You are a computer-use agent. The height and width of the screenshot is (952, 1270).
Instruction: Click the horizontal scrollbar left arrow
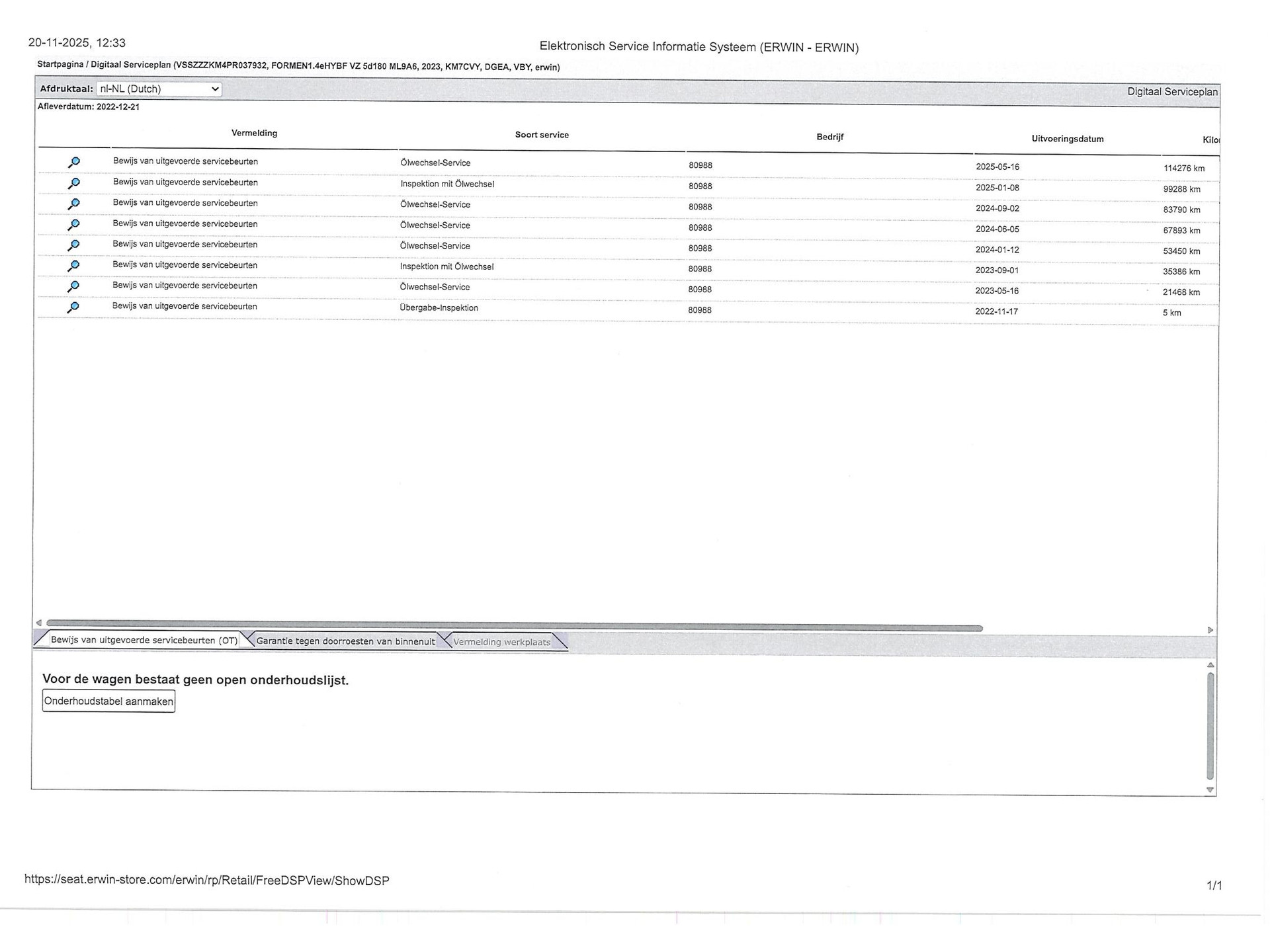[39, 623]
